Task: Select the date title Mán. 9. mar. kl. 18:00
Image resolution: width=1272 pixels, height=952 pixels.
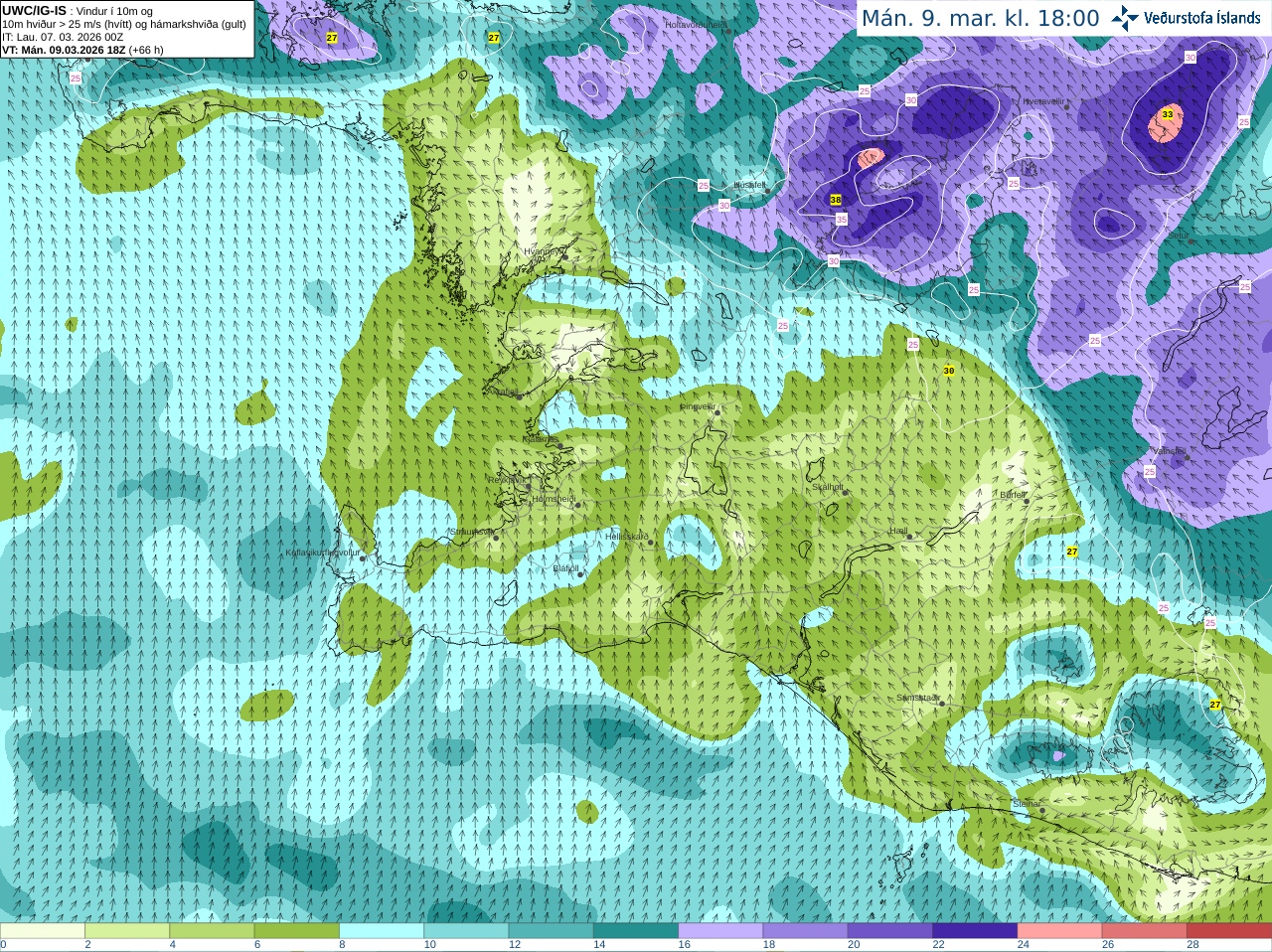Action: coord(980,18)
